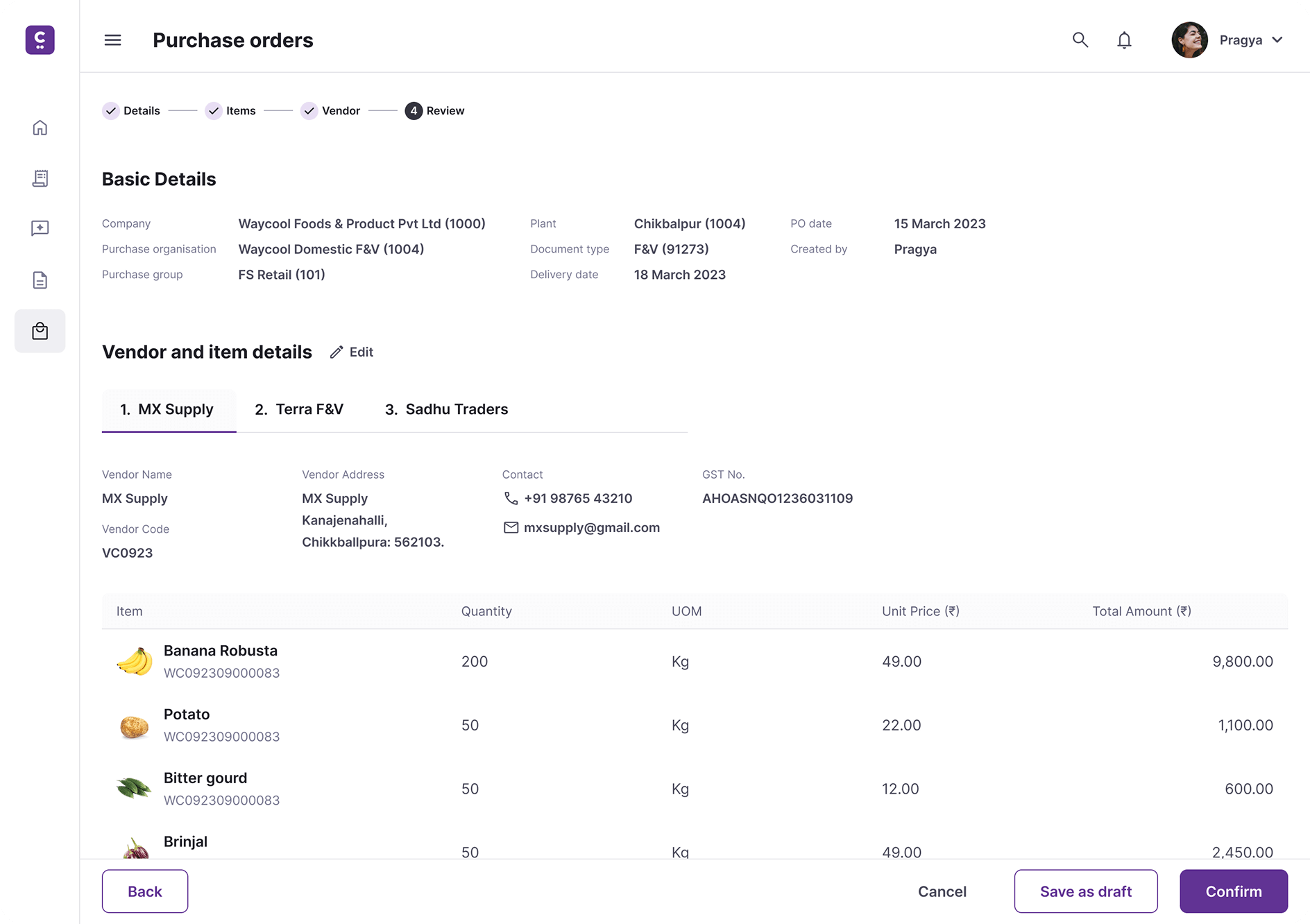Click the purple app logo
This screenshot has width=1310, height=924.
coord(40,40)
